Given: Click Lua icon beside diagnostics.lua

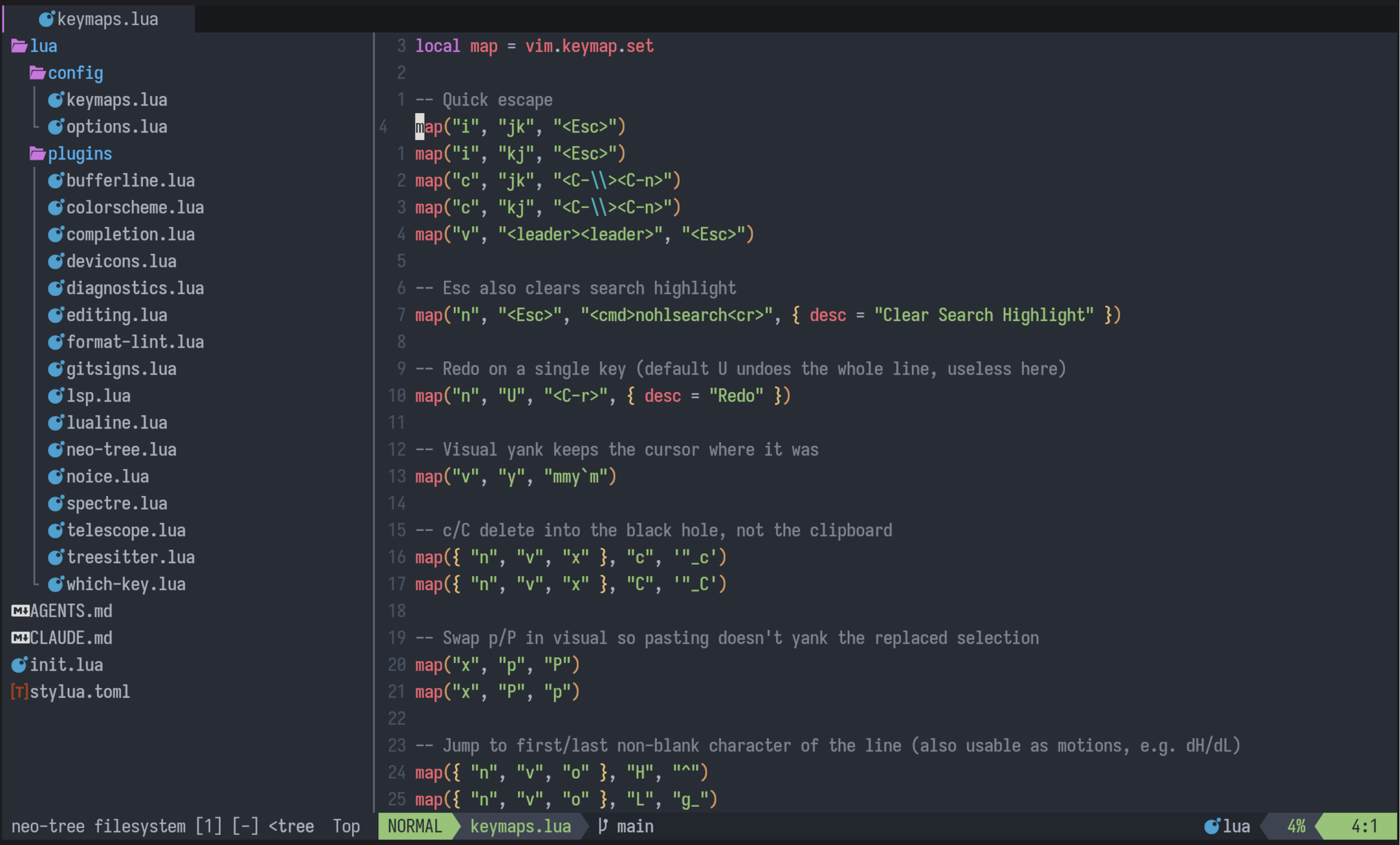Looking at the screenshot, I should pyautogui.click(x=56, y=288).
